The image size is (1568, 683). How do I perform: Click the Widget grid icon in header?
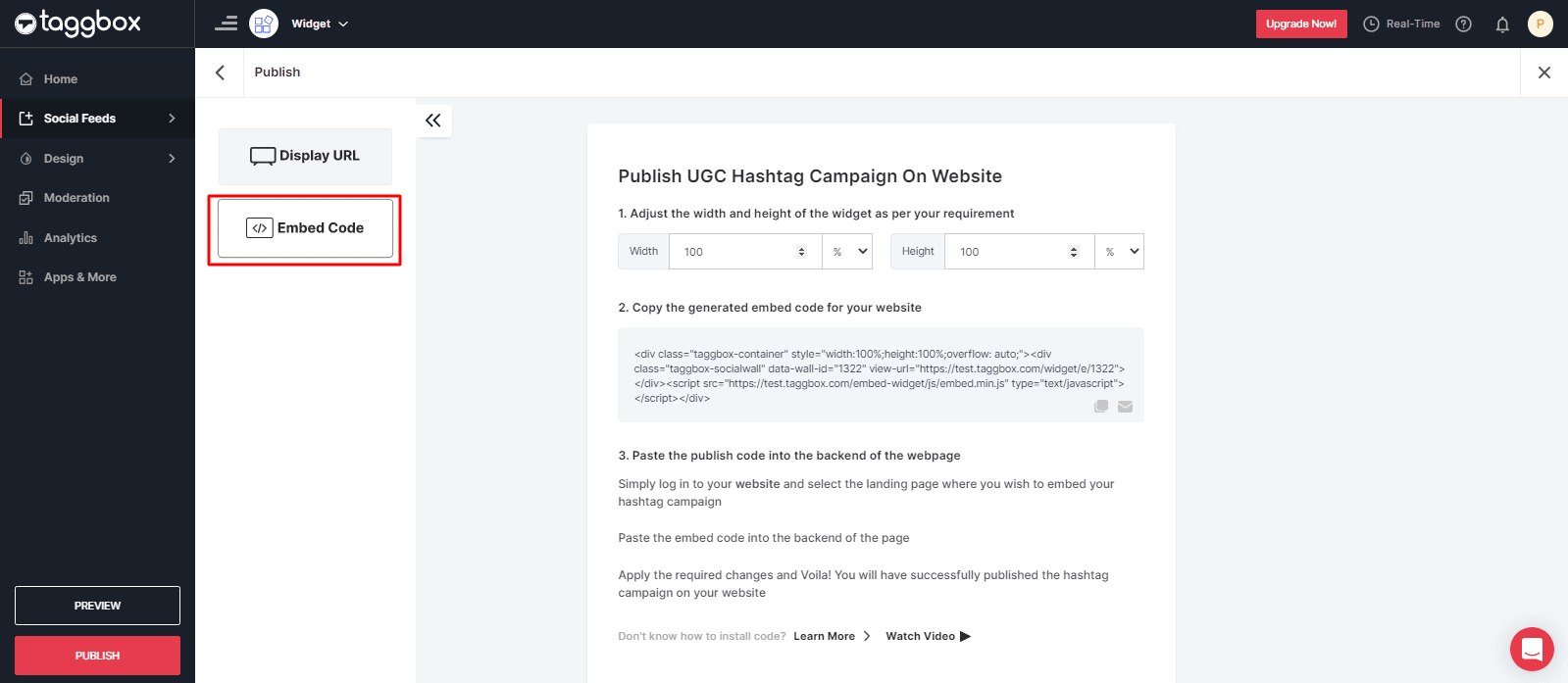[x=264, y=24]
